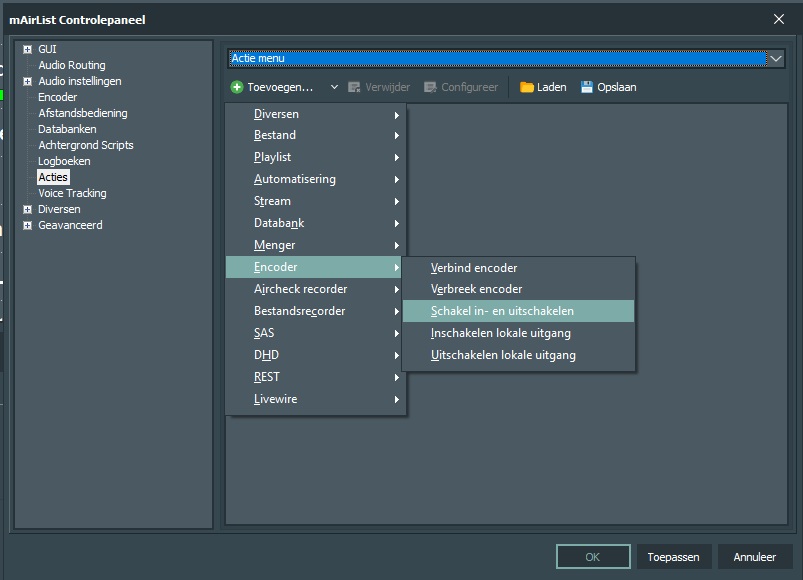Open the Actie menu combo box
The height and width of the screenshot is (580, 803).
pos(506,58)
